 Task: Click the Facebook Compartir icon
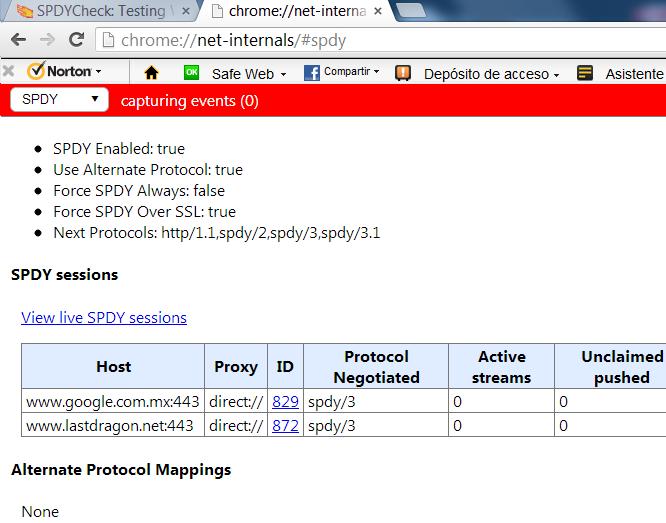pyautogui.click(x=311, y=73)
